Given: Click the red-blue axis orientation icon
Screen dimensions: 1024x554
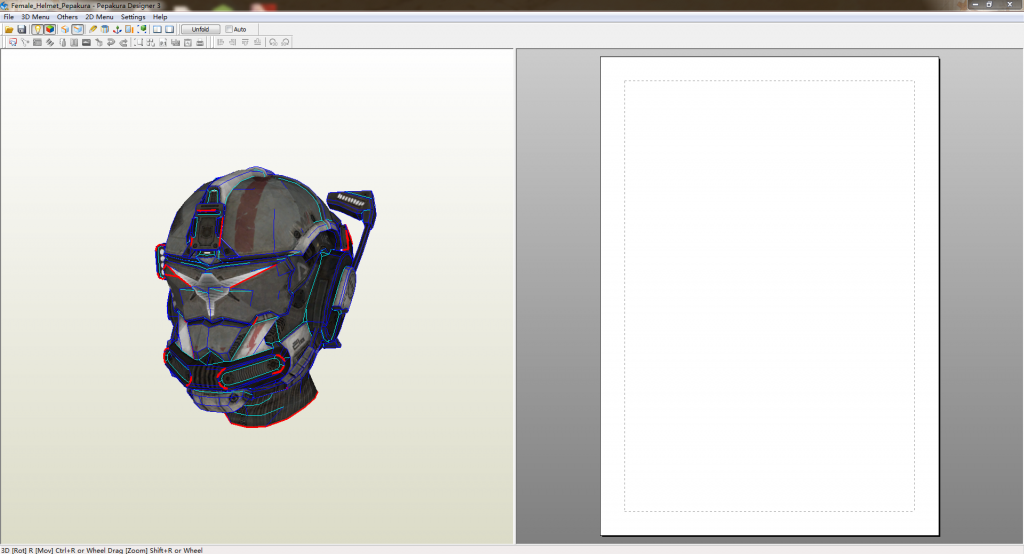Looking at the screenshot, I should coord(117,29).
